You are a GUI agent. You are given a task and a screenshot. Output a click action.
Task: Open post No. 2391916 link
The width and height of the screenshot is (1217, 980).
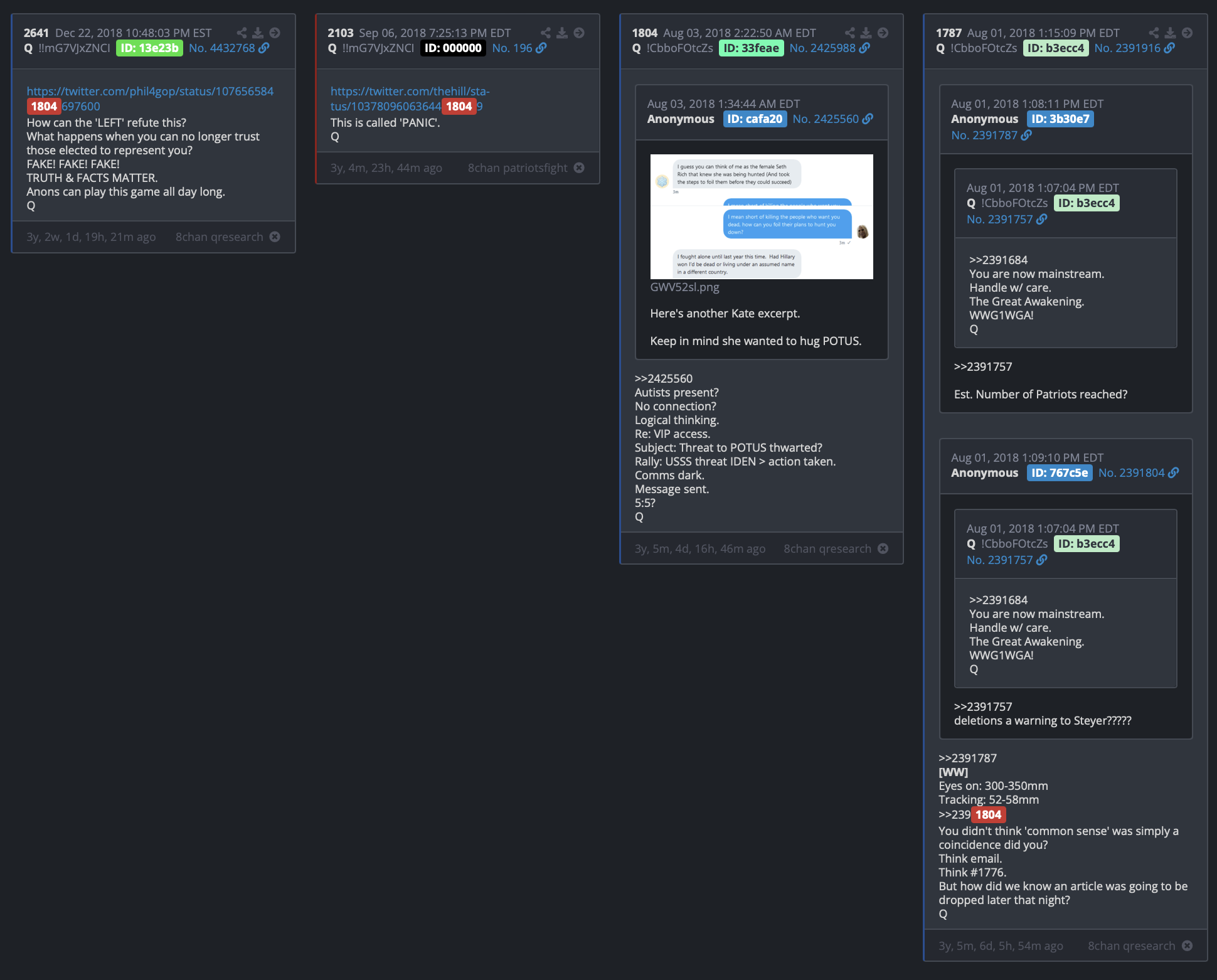(x=1127, y=48)
